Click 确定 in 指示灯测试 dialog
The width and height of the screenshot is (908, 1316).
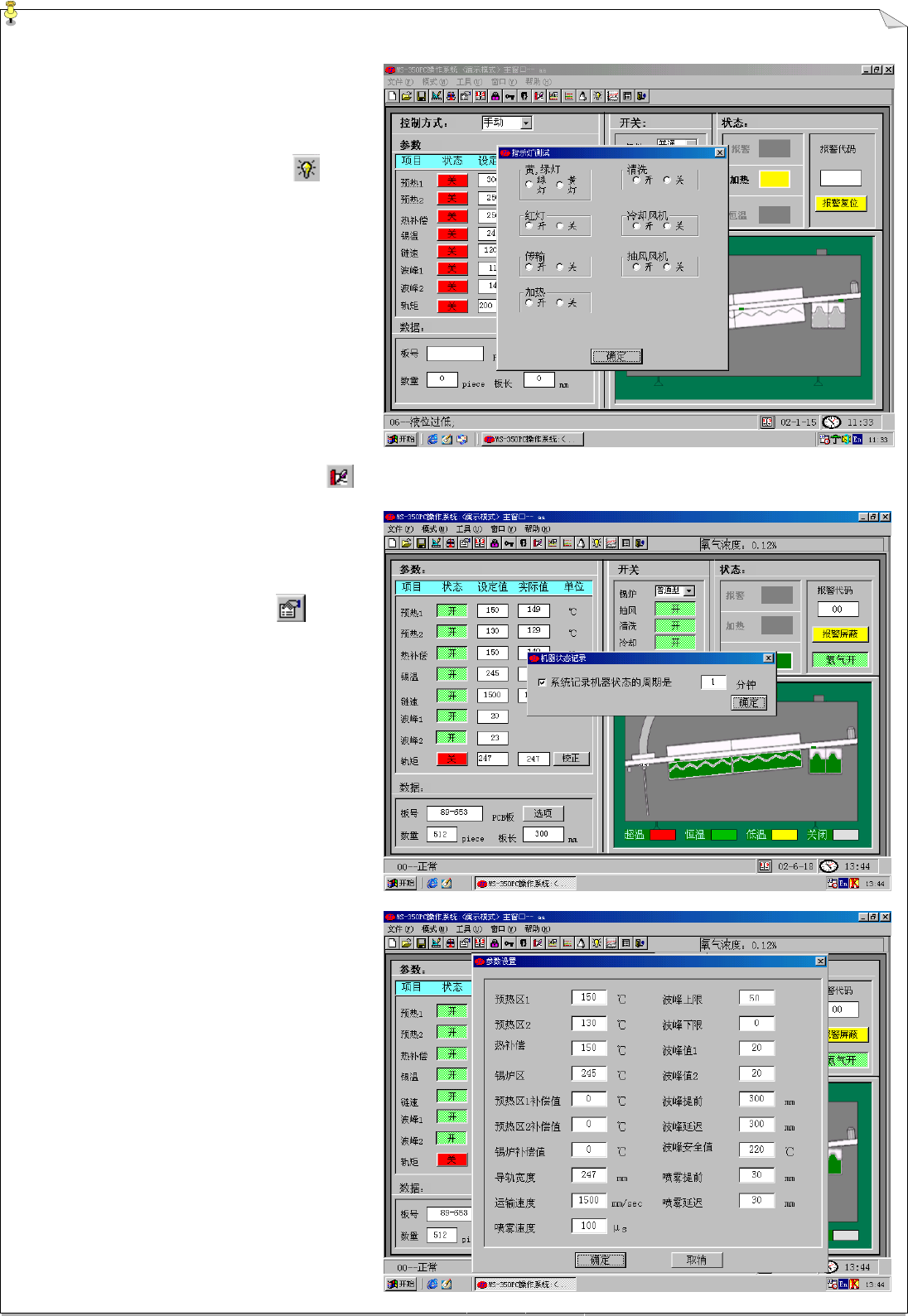[616, 356]
